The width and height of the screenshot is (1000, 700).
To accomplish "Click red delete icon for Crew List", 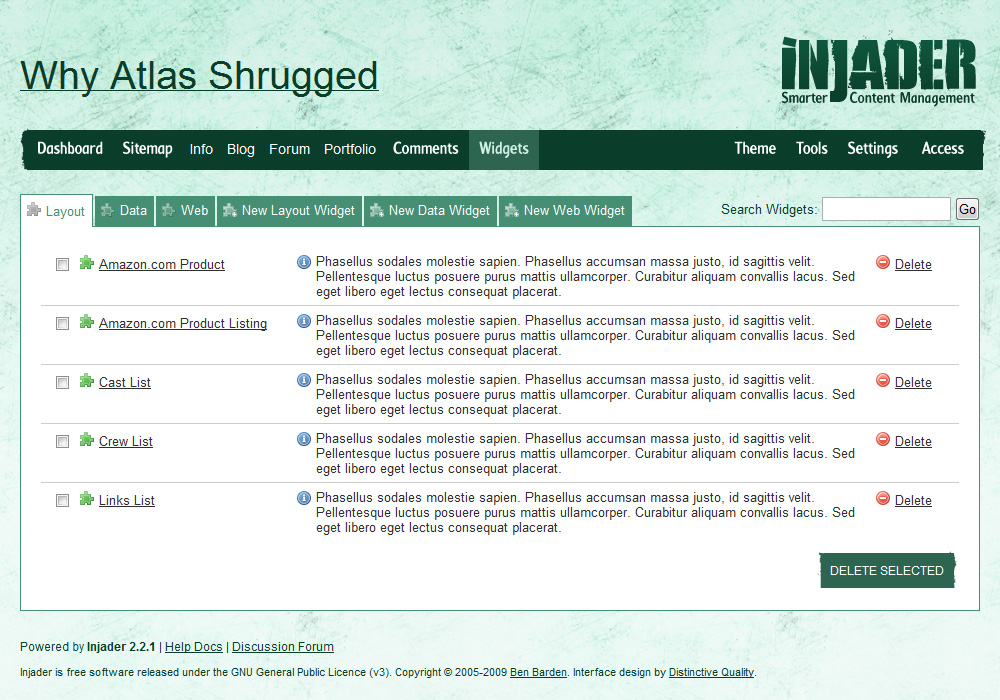I will 883,439.
